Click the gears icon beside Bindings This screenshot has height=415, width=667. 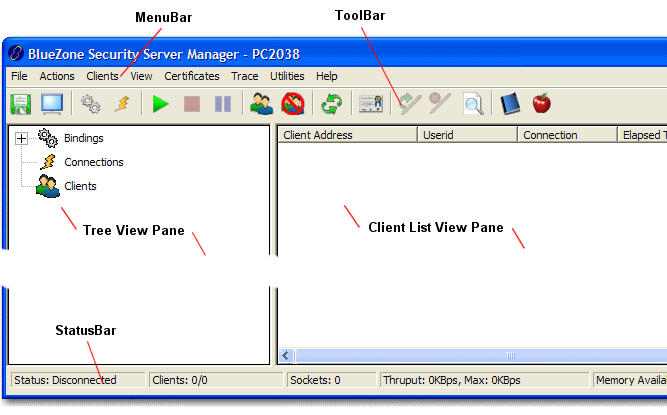(48, 138)
